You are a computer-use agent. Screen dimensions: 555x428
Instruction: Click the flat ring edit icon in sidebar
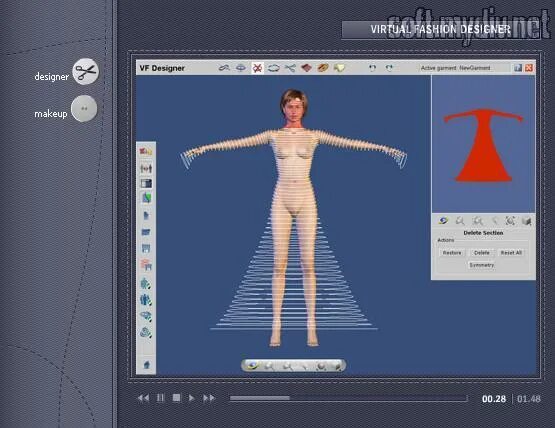pos(146,316)
